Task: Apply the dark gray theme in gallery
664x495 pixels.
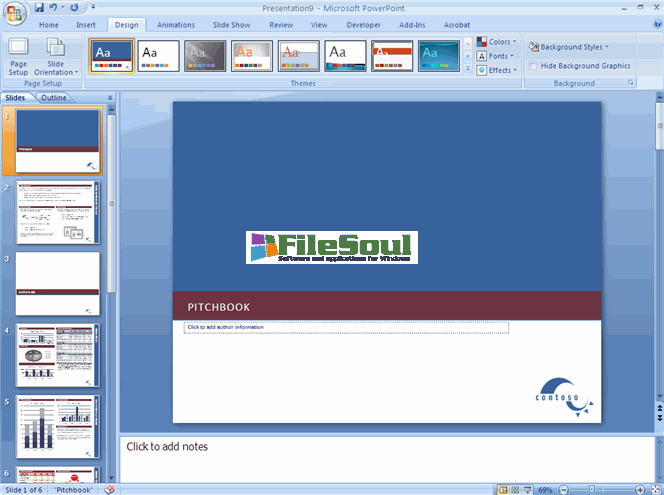Action: tap(205, 56)
